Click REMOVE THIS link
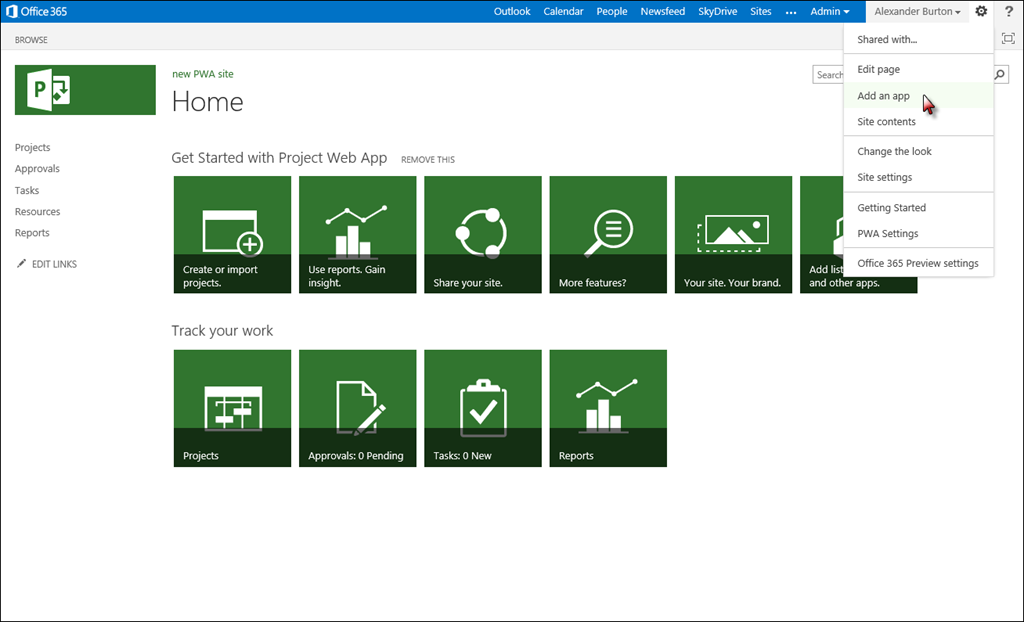The image size is (1024, 622). 428,159
